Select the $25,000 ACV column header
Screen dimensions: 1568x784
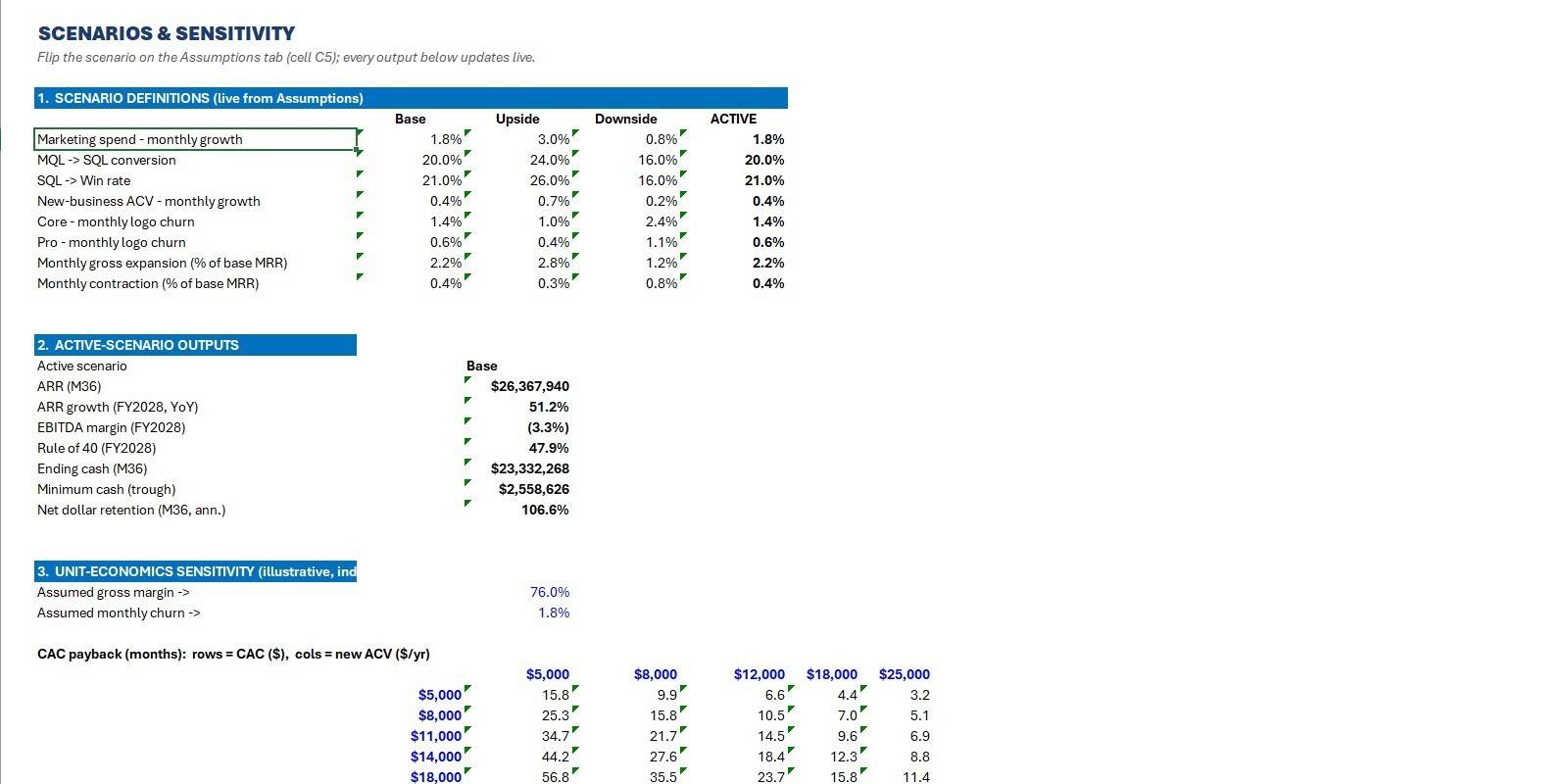(905, 674)
